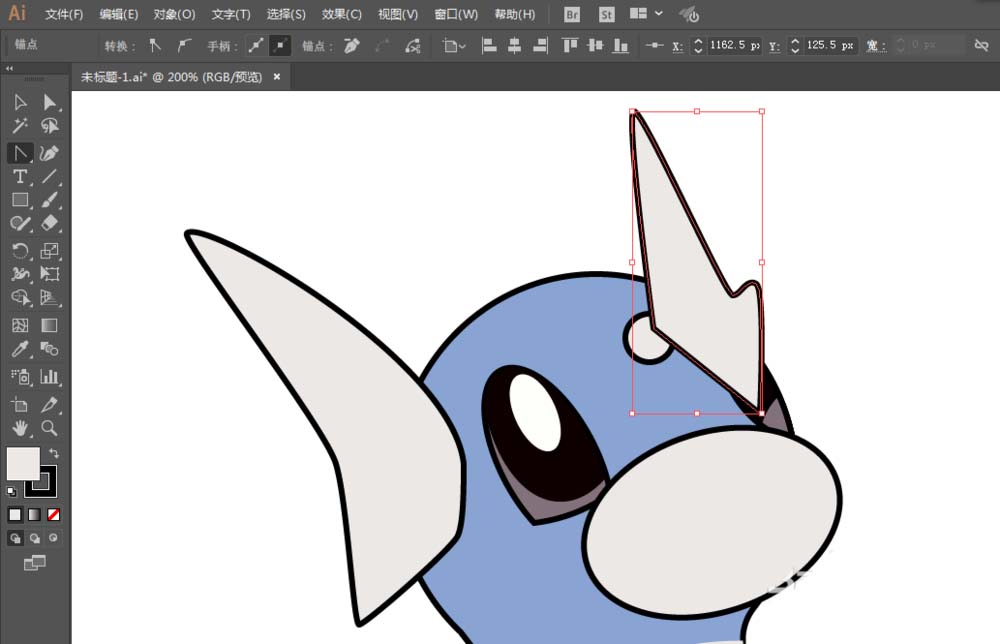This screenshot has height=644, width=1000.
Task: Choose the Paintbrush tool
Action: pyautogui.click(x=49, y=200)
